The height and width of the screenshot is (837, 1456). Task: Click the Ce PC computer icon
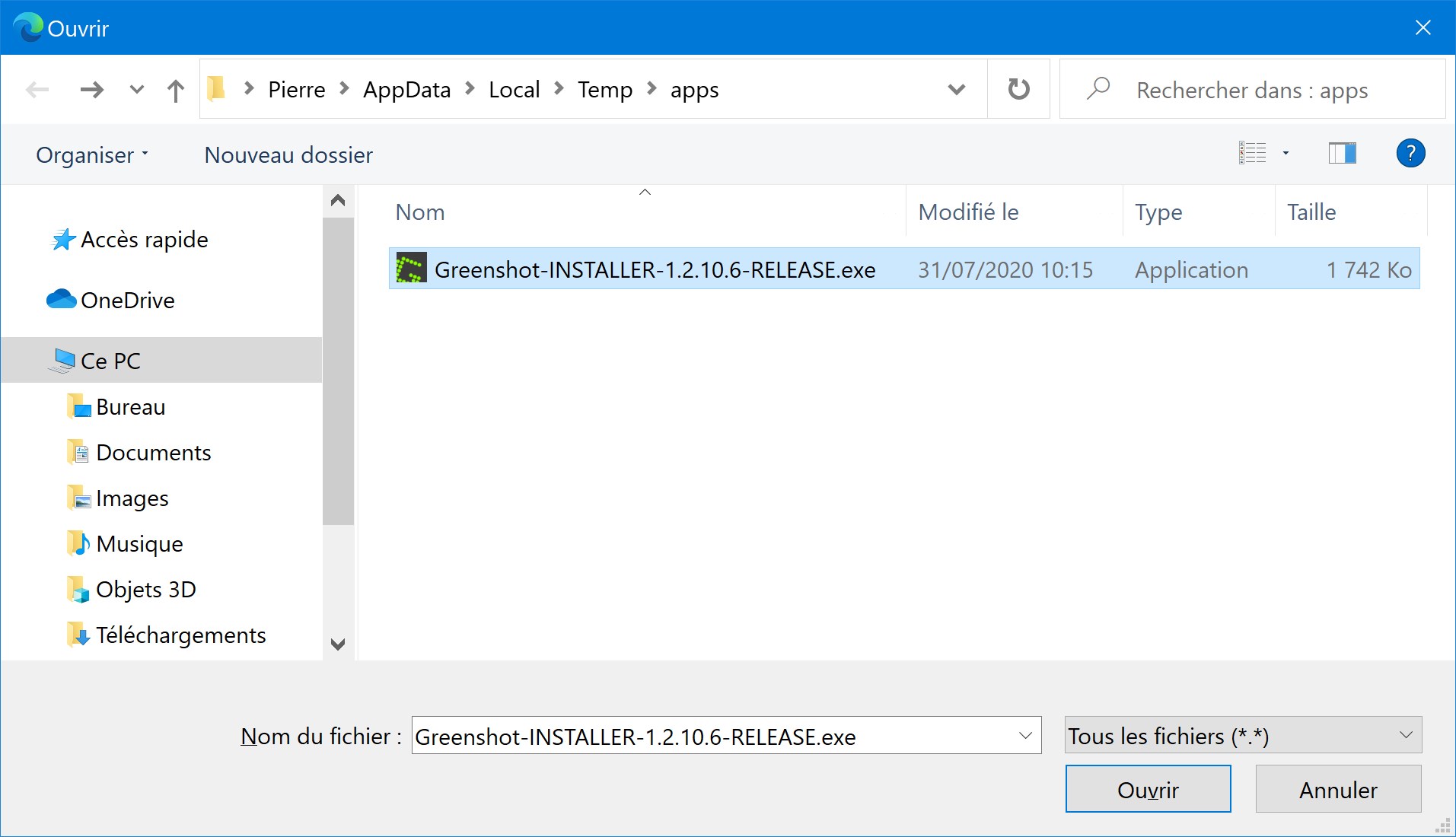tap(62, 360)
